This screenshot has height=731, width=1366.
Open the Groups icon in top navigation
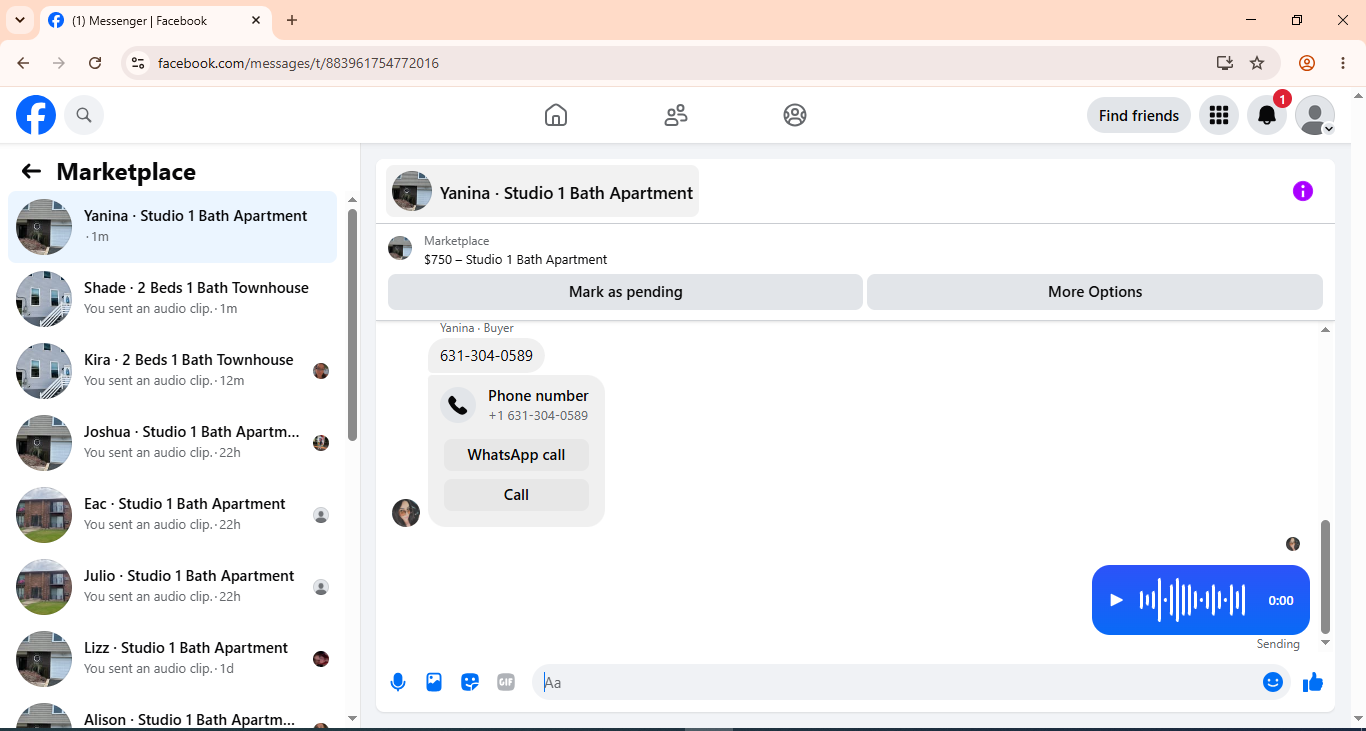(795, 115)
